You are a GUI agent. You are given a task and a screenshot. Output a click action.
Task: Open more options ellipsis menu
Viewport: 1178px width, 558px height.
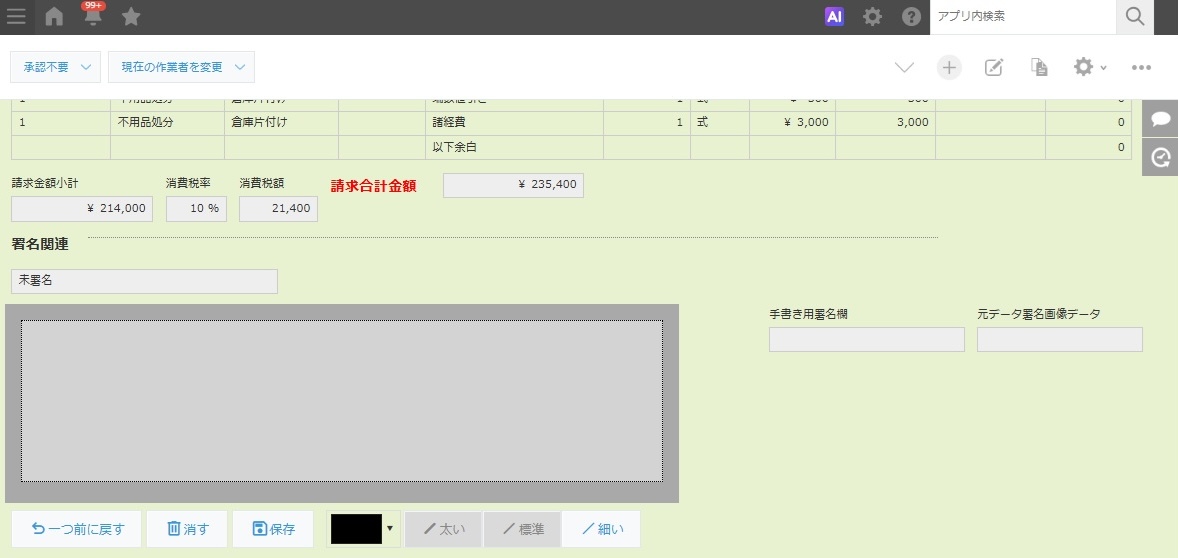tap(1141, 68)
